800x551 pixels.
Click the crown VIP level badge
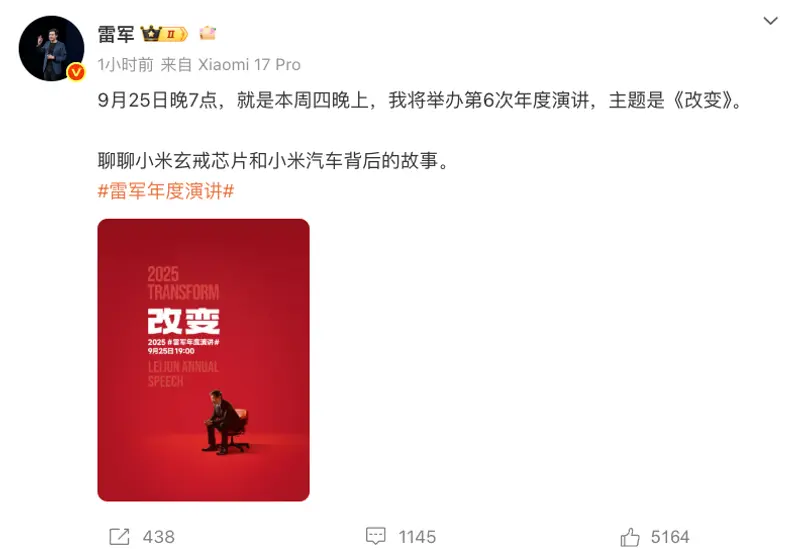pyautogui.click(x=164, y=34)
